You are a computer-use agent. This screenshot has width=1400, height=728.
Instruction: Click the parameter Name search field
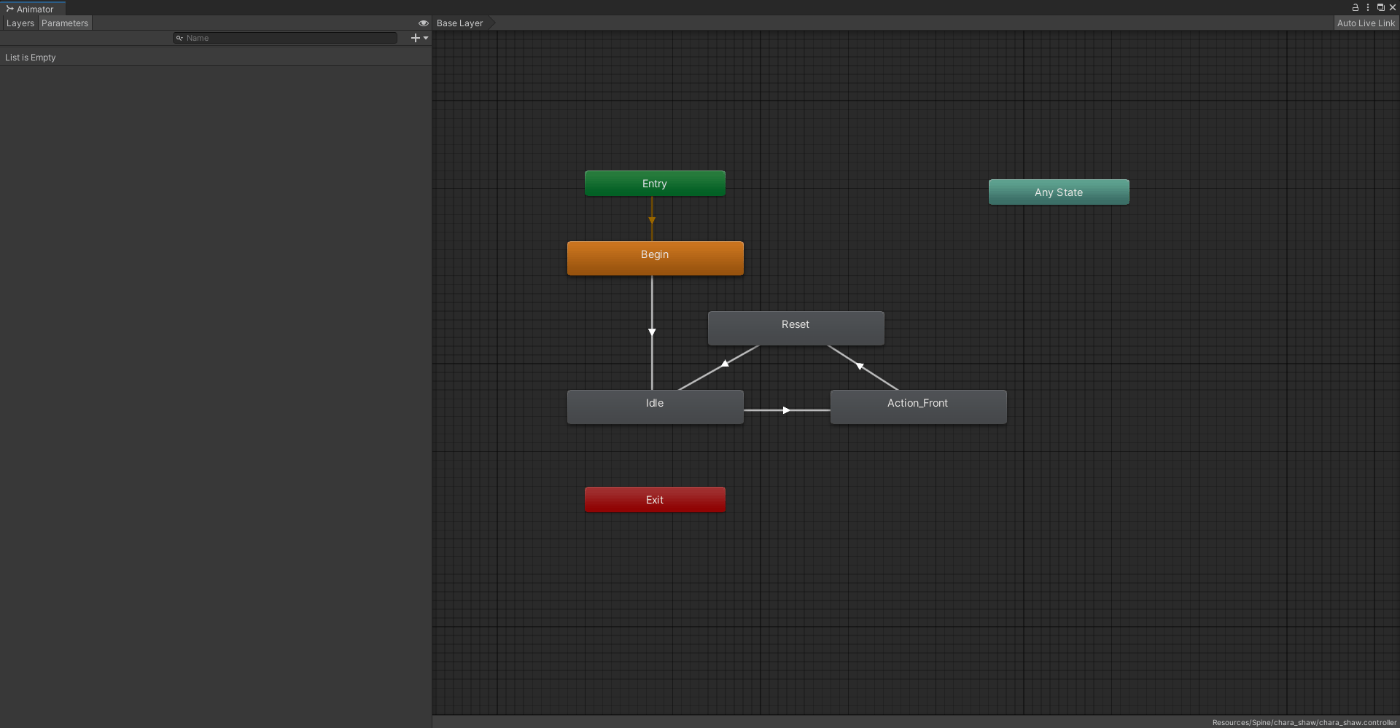coord(285,38)
